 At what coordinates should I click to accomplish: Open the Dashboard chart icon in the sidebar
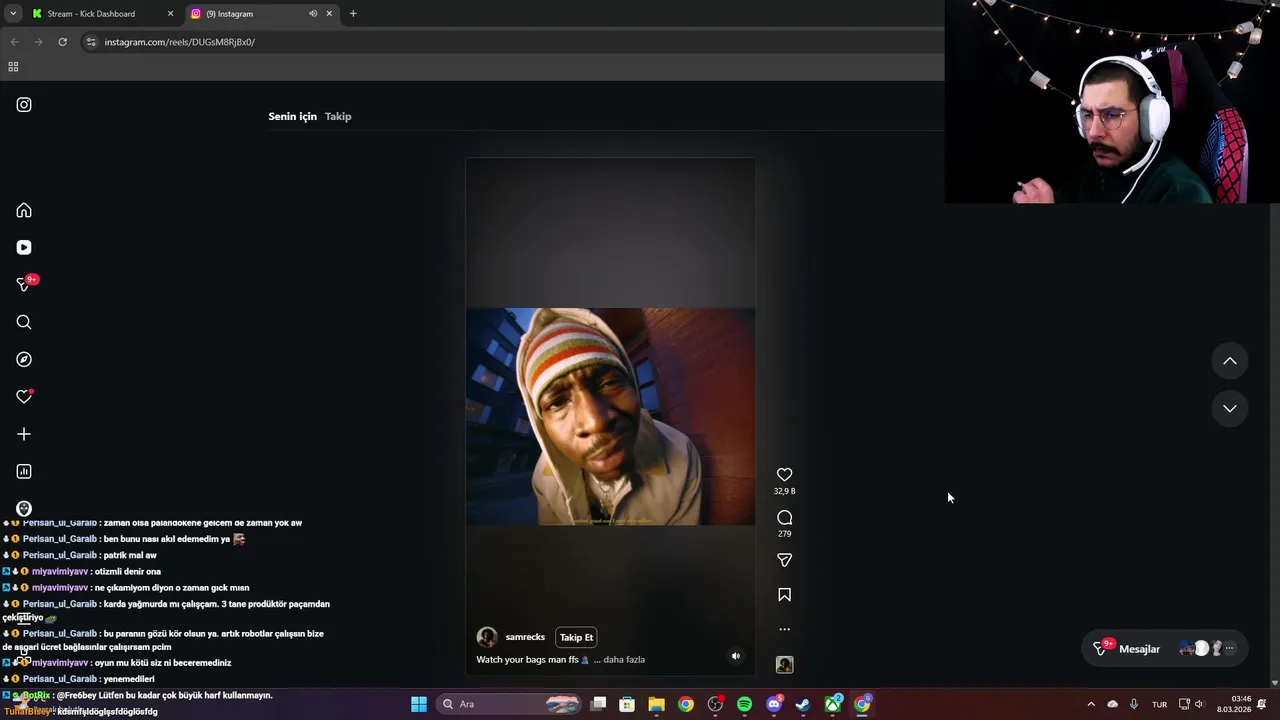[x=24, y=471]
